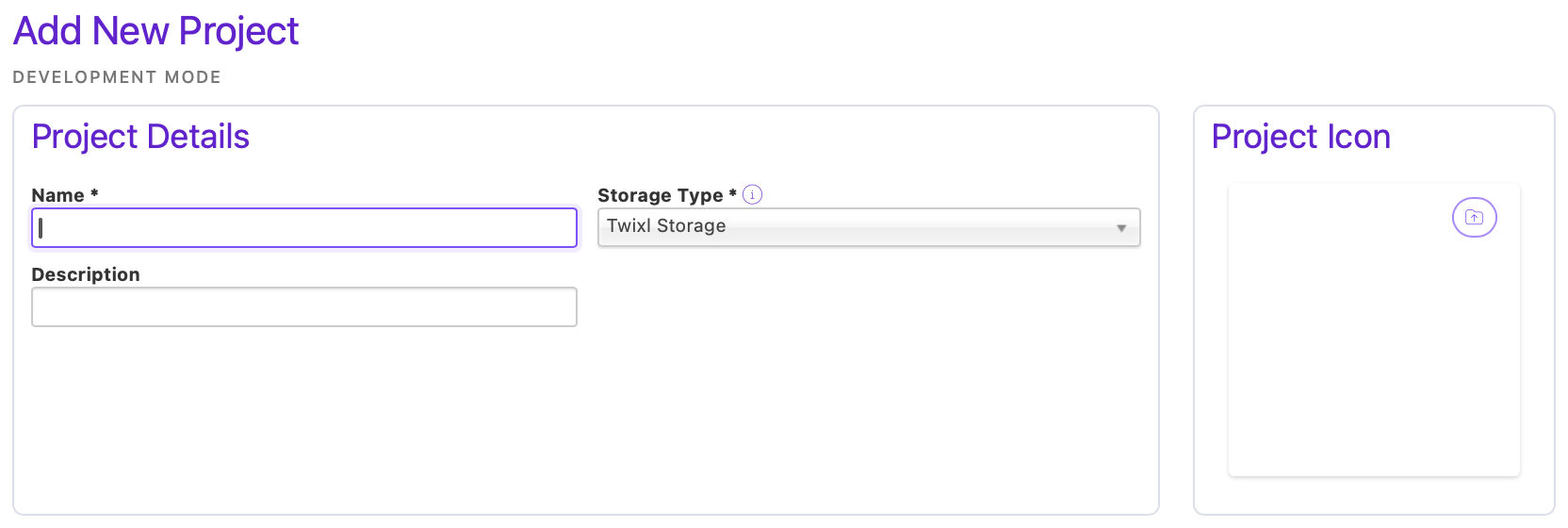Focus the project Name input field
Screen dimensions: 1568x528
(x=304, y=228)
